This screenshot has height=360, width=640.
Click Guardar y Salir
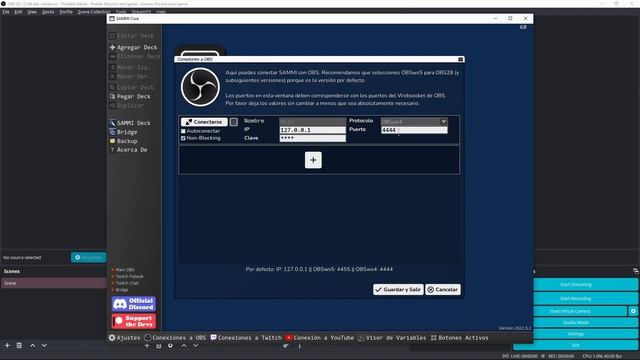398,289
